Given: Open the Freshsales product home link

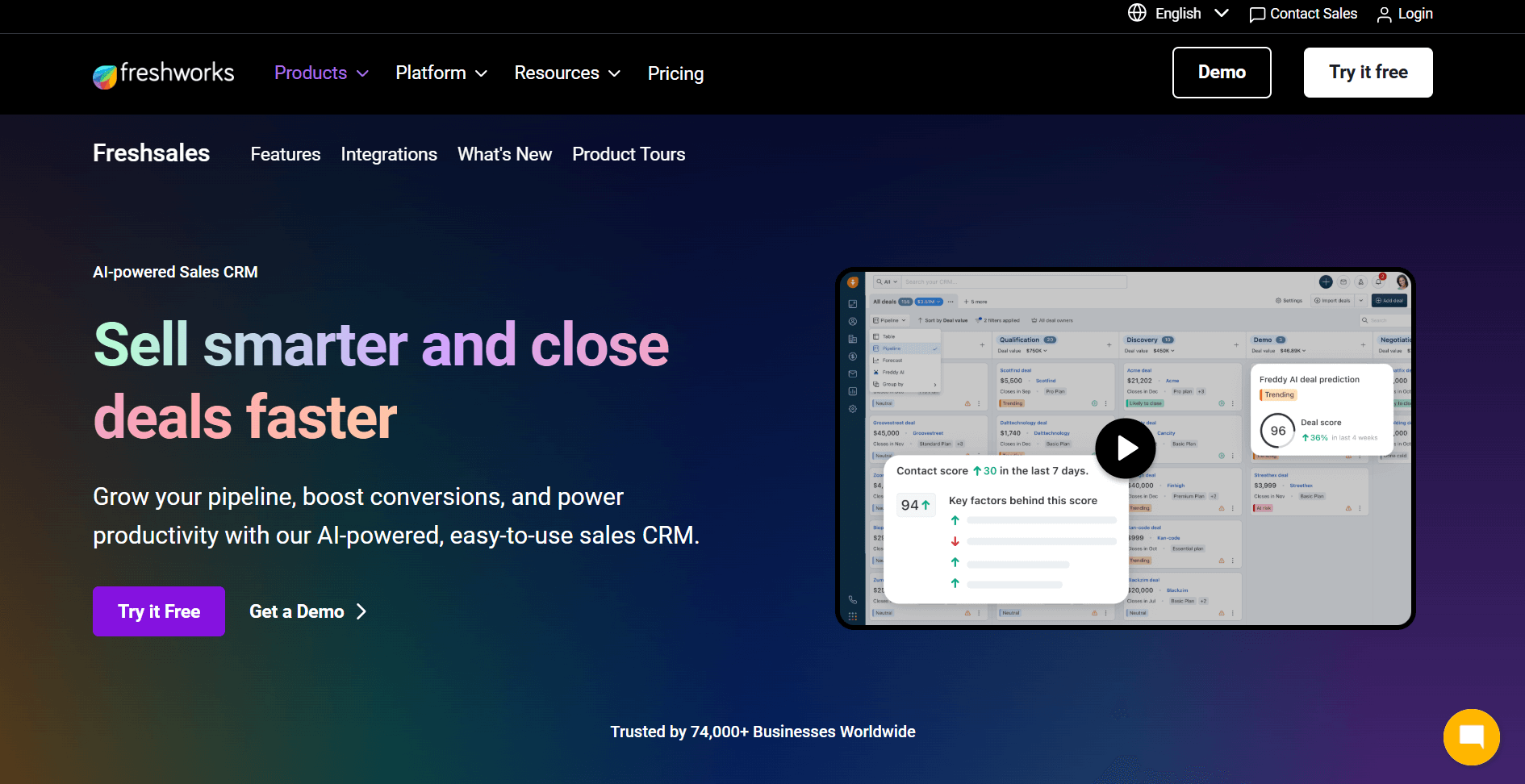Looking at the screenshot, I should (x=151, y=153).
